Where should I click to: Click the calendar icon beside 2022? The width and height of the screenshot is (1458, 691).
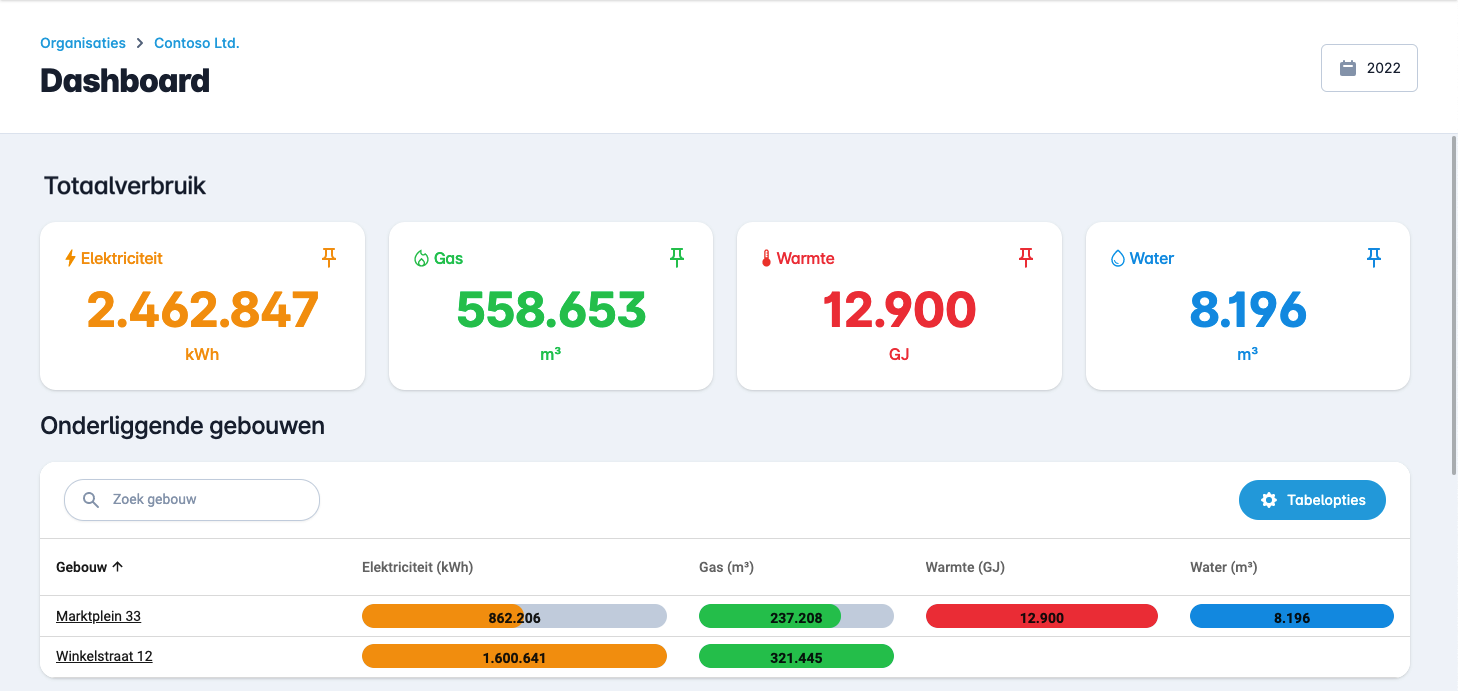(x=1348, y=68)
